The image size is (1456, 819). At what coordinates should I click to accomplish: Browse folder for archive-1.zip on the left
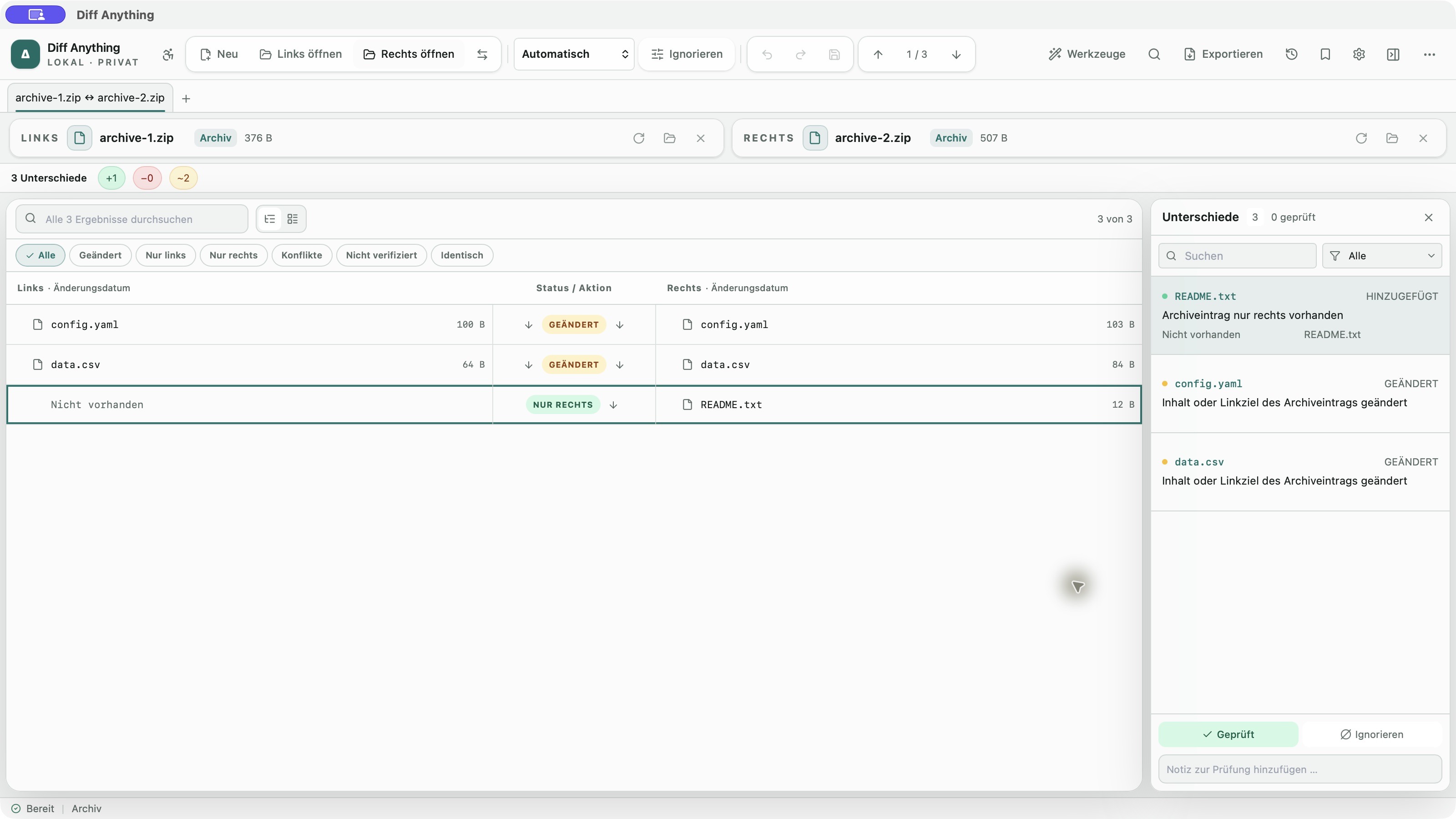tap(670, 138)
